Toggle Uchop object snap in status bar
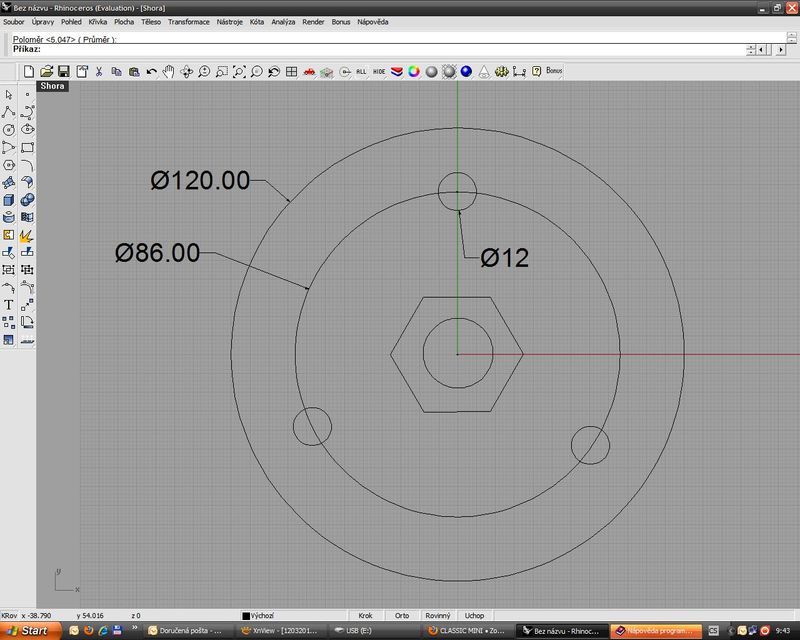 (474, 616)
